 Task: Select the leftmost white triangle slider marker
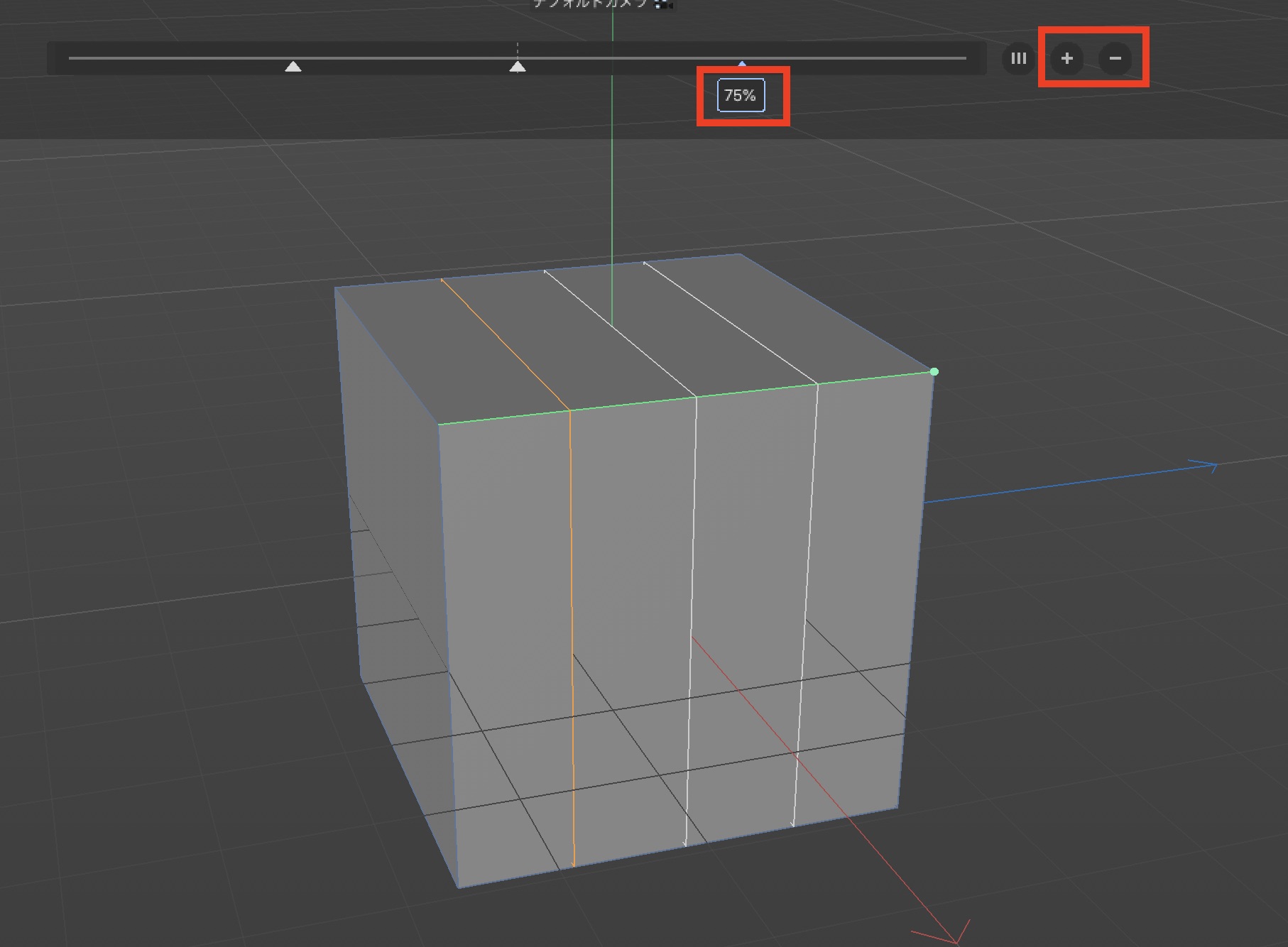click(293, 67)
